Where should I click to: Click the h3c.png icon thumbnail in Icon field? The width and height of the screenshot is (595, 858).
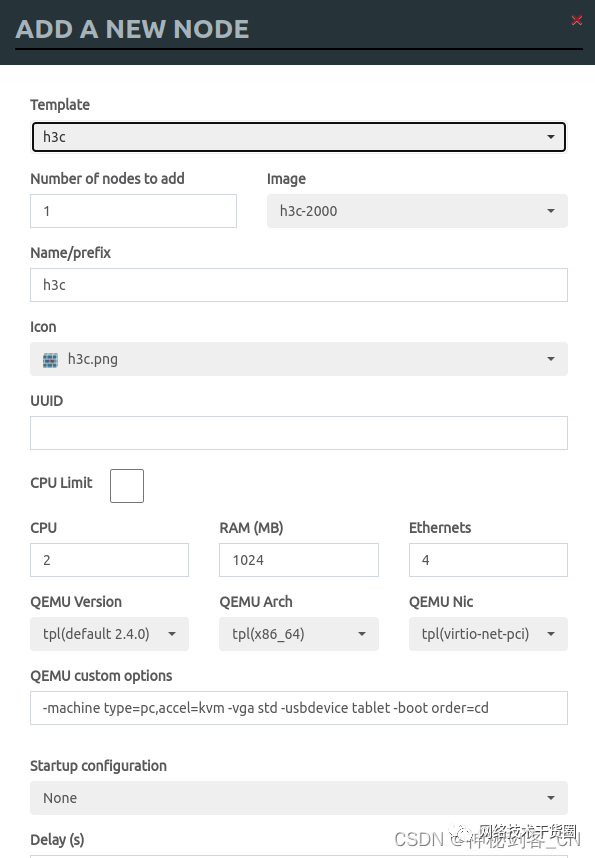[x=50, y=359]
